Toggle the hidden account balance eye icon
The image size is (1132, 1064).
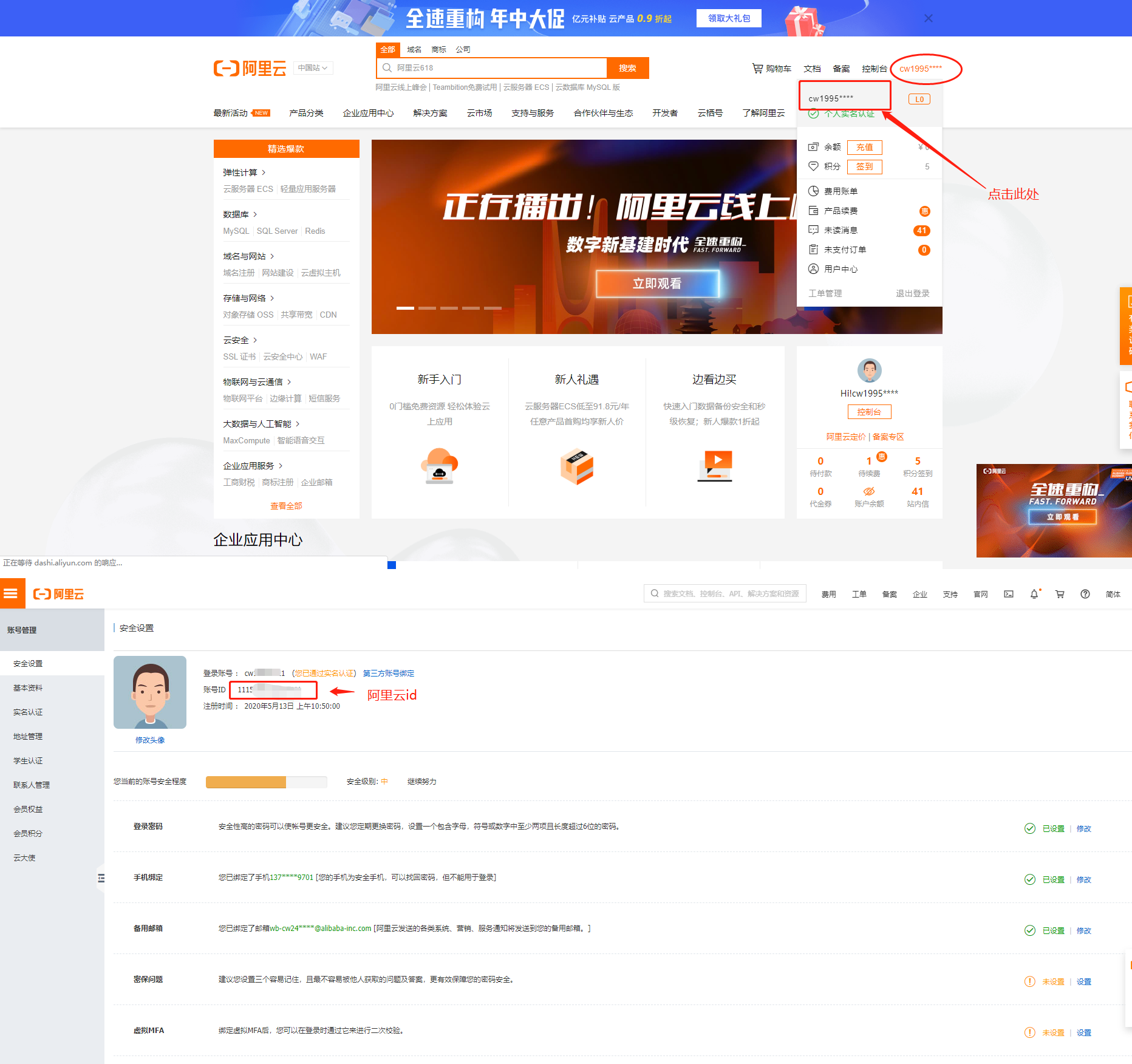[869, 491]
